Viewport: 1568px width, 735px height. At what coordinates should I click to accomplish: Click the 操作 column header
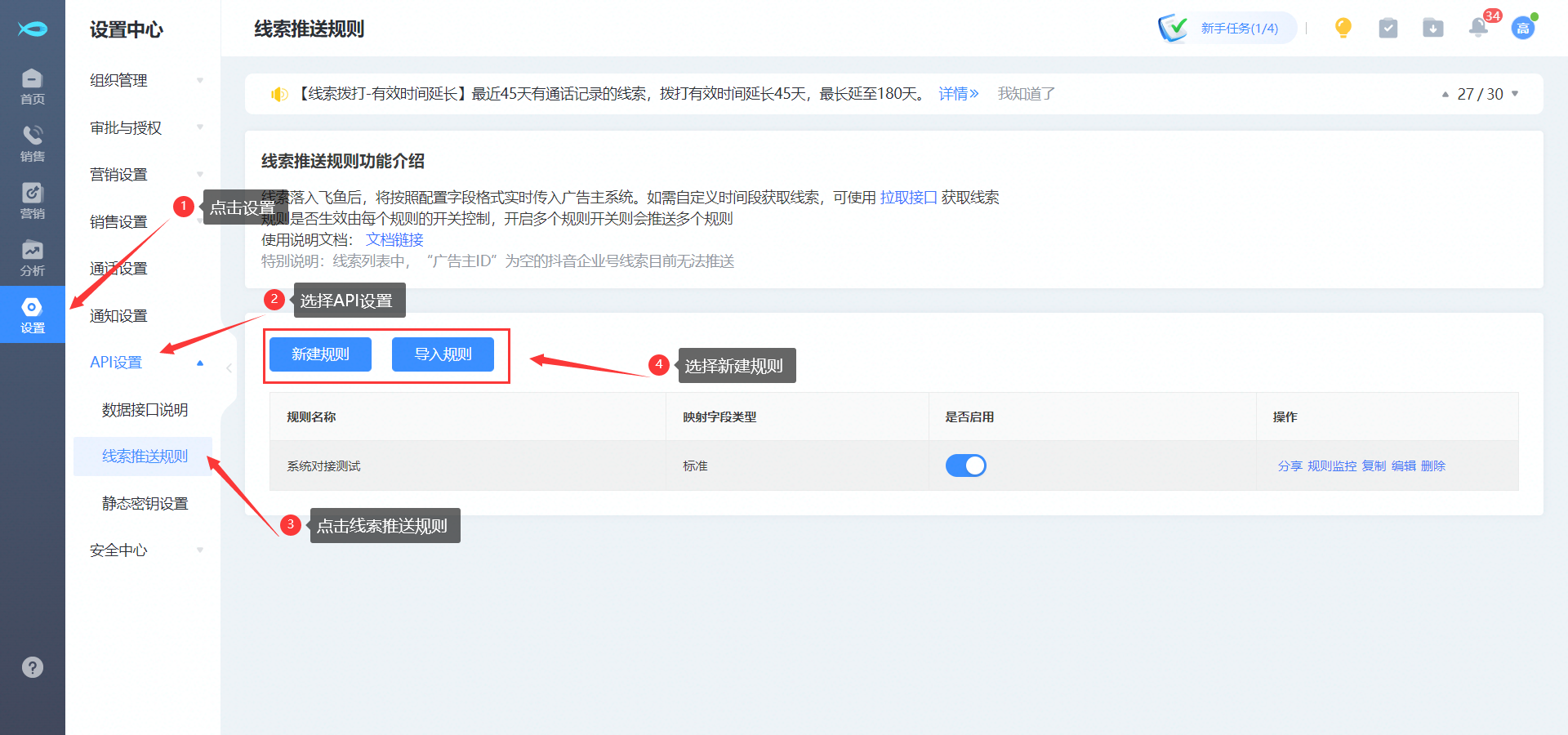[1285, 417]
